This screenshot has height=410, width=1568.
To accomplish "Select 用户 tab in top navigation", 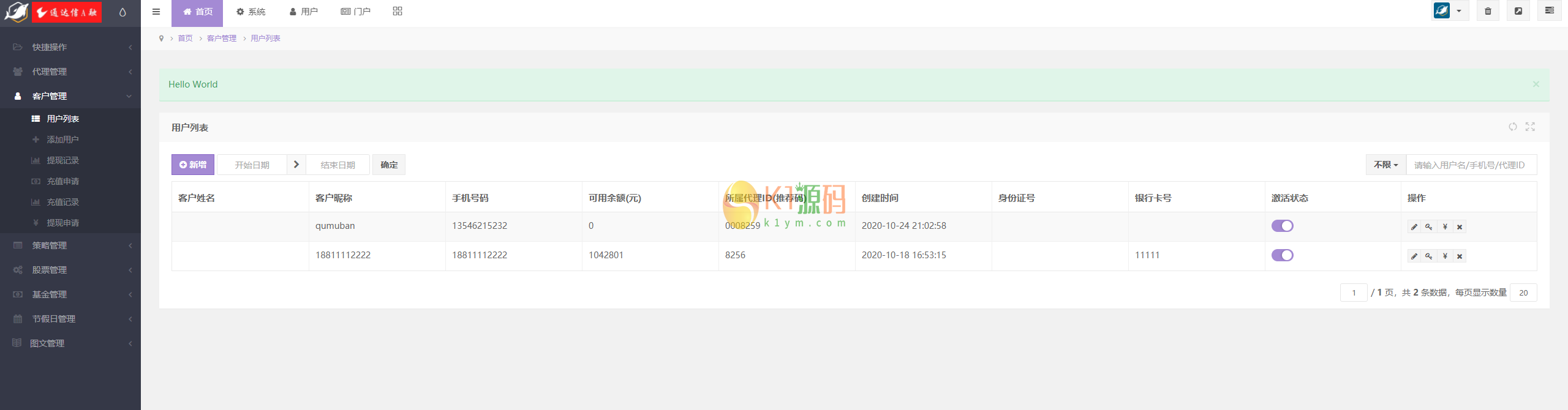I will [x=303, y=12].
